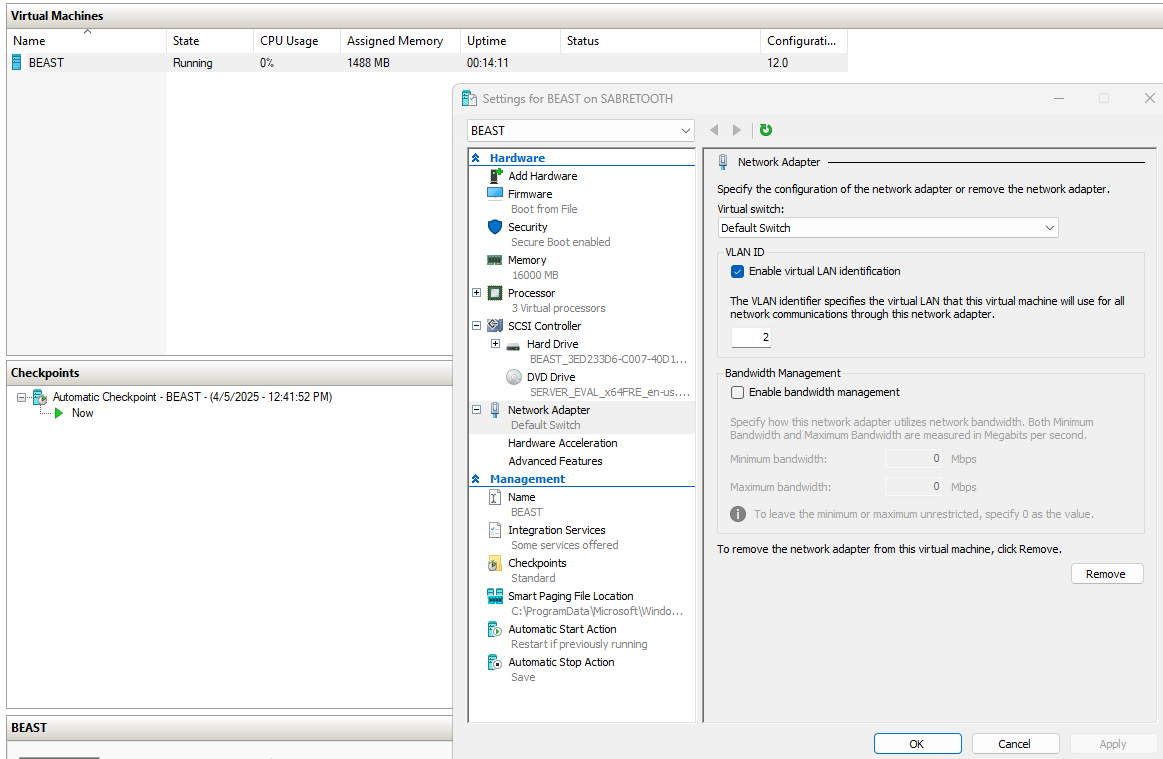Open Smart Paging File Location settings
1163x759 pixels.
pyautogui.click(x=570, y=596)
